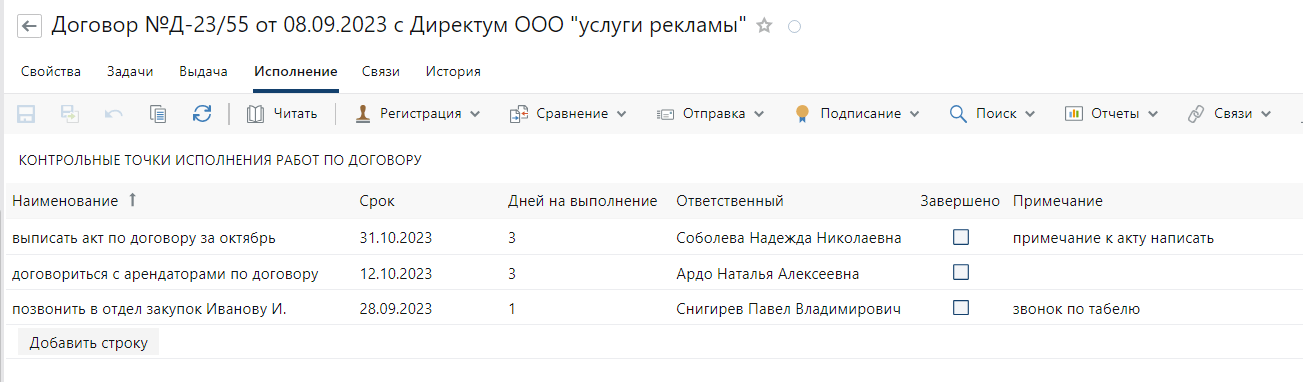Click days value 3 for выписать акт
The height and width of the screenshot is (382, 1303).
point(512,238)
